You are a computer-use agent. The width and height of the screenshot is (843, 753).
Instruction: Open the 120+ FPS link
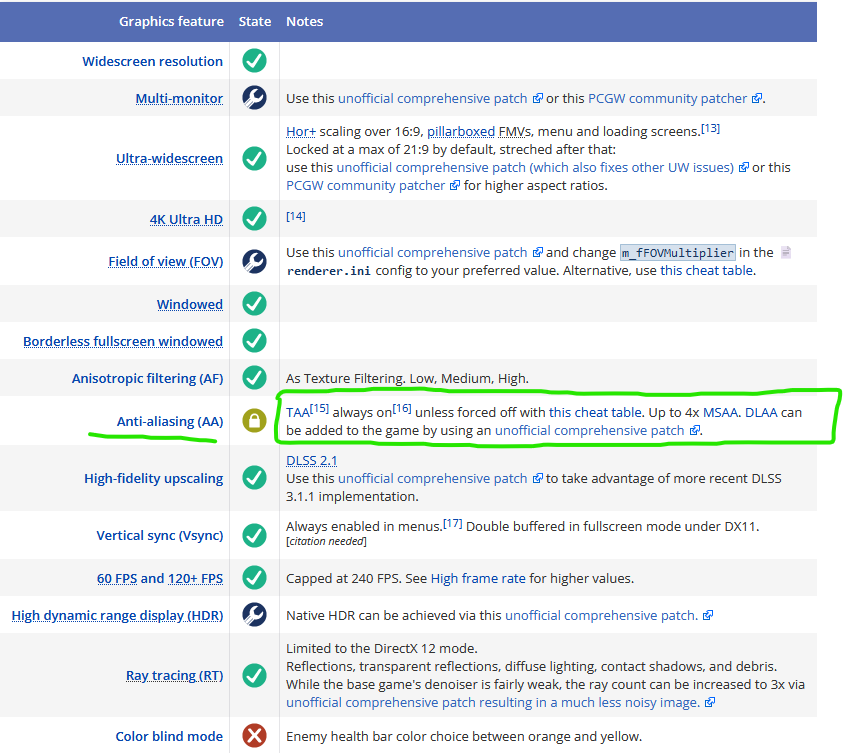(195, 578)
